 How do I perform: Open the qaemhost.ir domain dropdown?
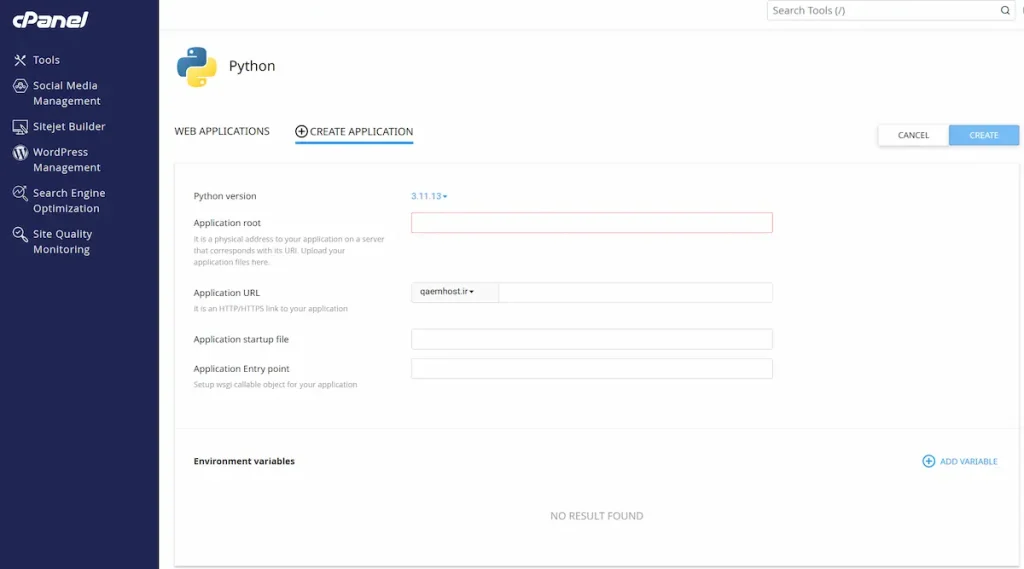click(x=455, y=292)
